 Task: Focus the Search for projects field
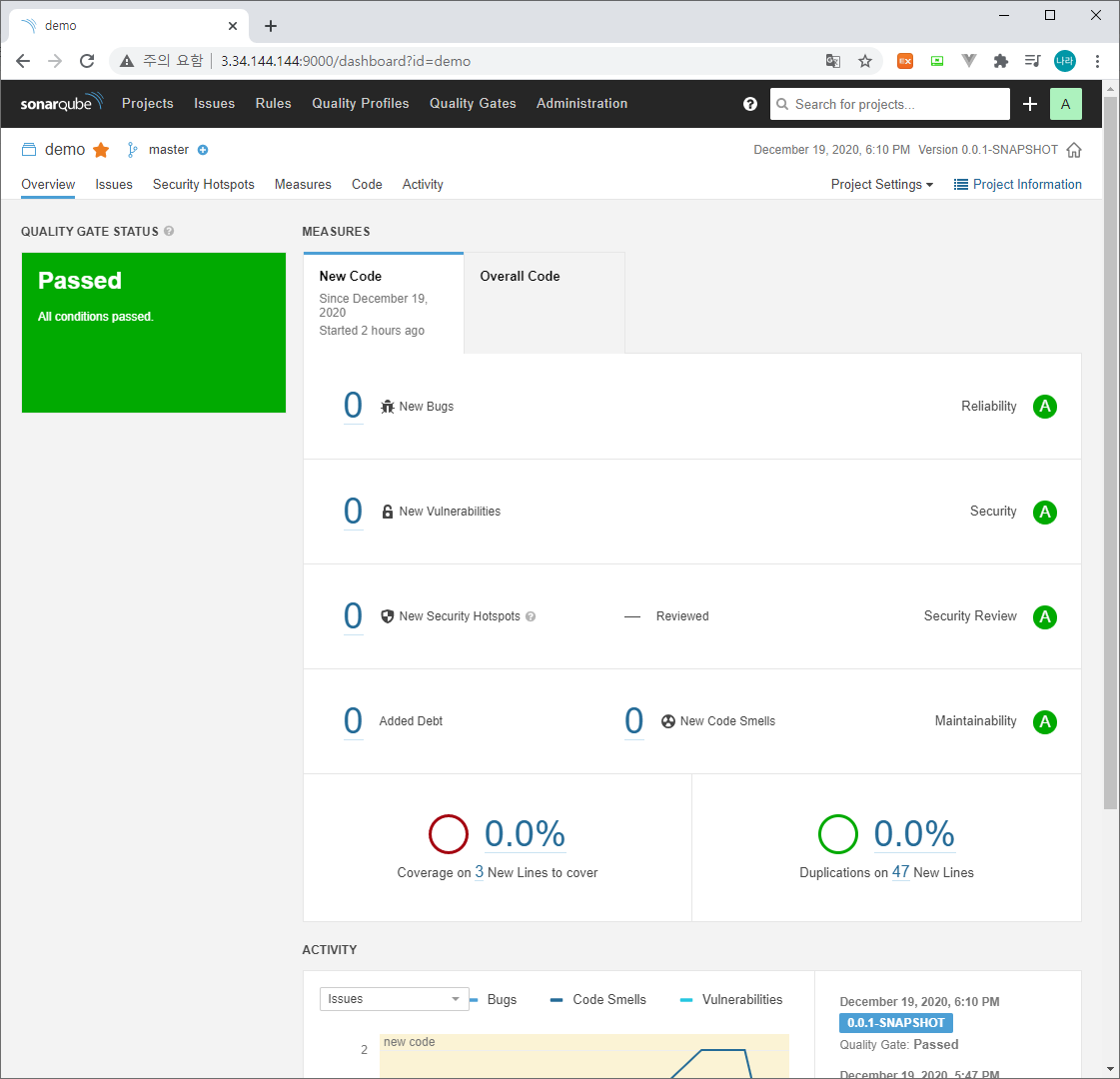pyautogui.click(x=890, y=104)
